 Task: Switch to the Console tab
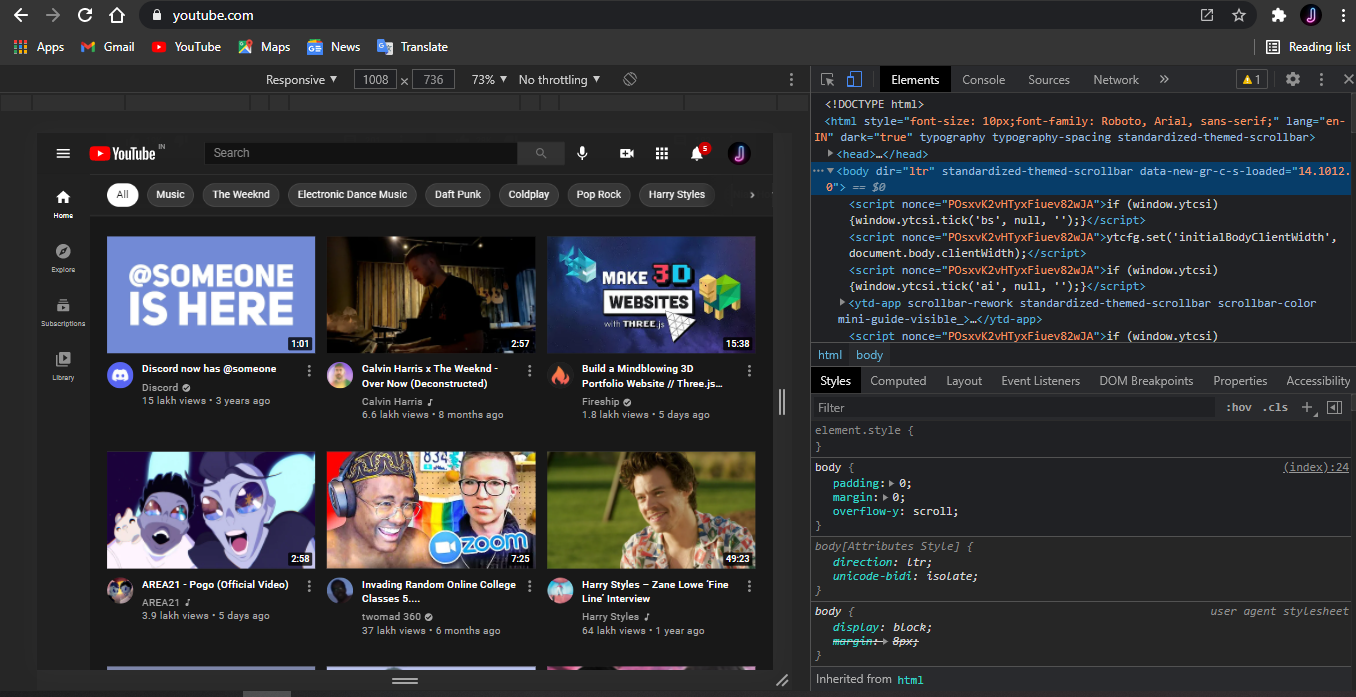pos(984,79)
